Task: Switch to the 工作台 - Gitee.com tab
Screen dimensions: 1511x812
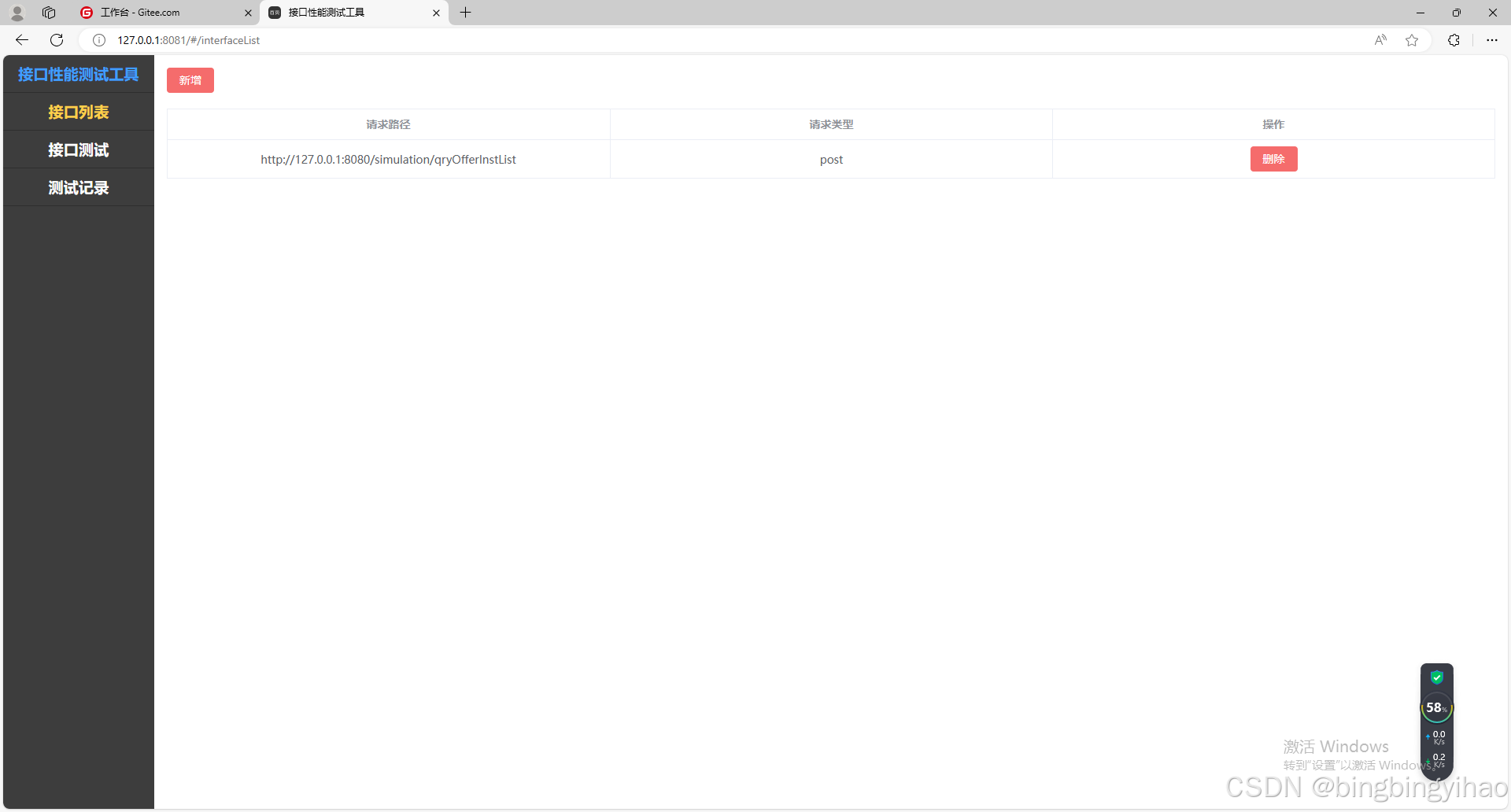Action: click(165, 13)
